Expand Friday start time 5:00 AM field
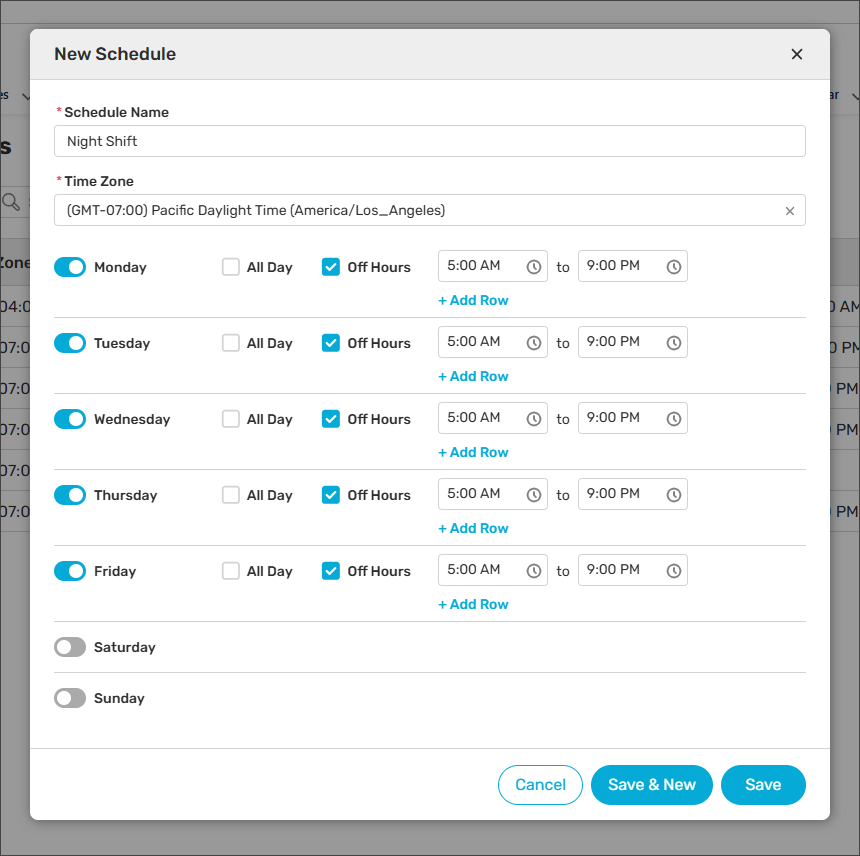This screenshot has width=860, height=856. 480,570
